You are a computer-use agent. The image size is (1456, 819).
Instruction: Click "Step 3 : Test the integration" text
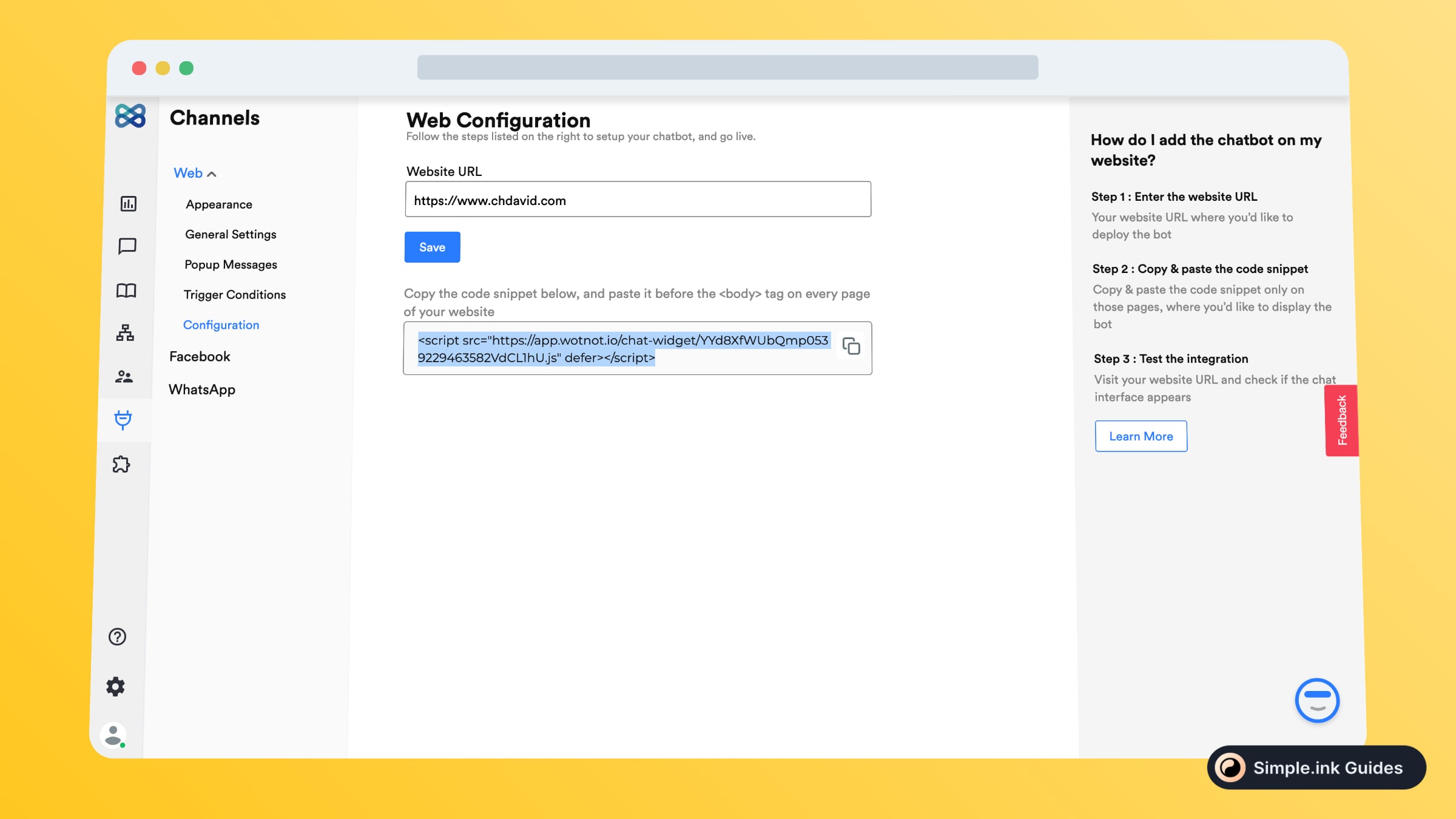tap(1171, 359)
